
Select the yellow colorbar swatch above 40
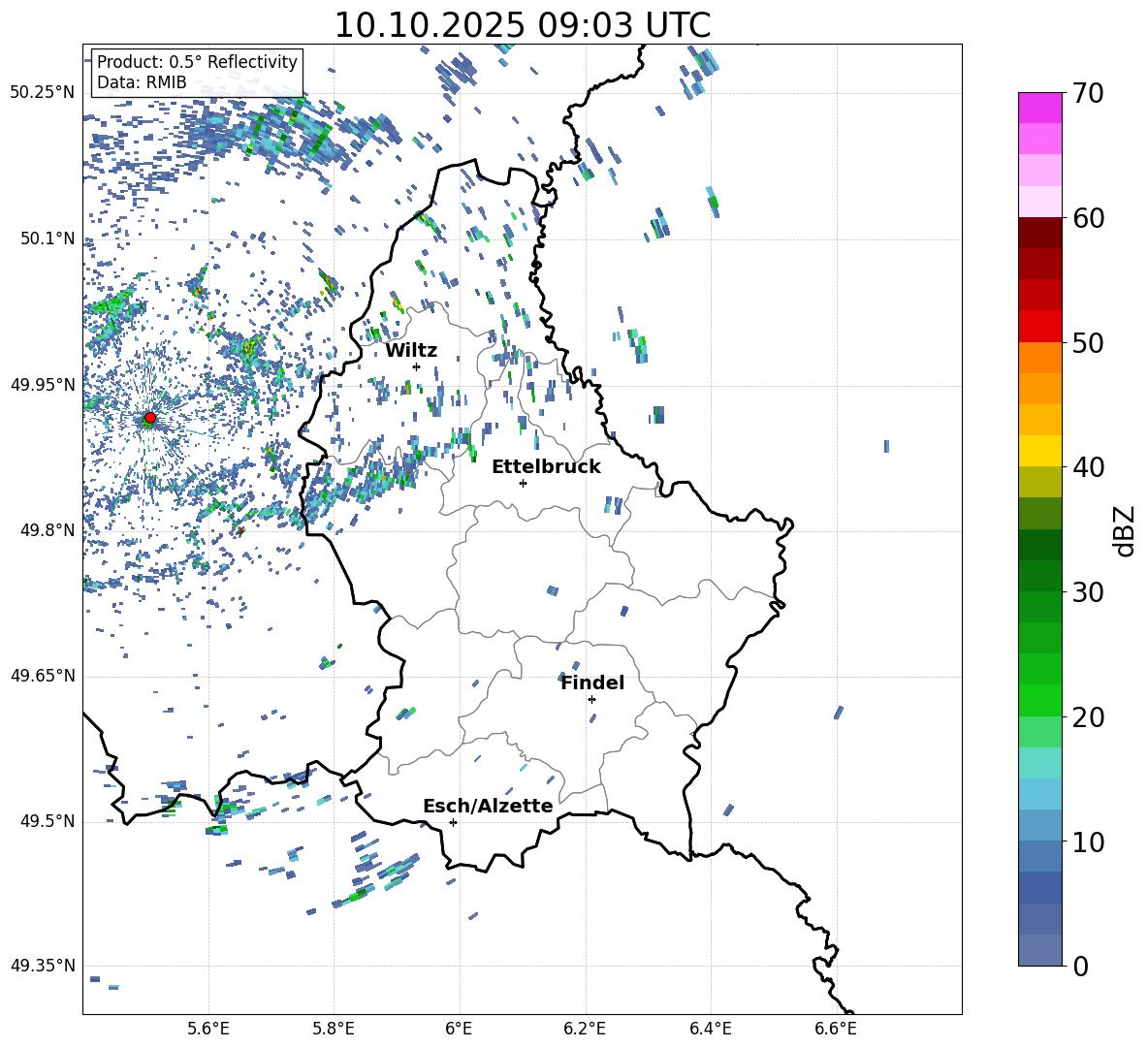[x=1040, y=451]
